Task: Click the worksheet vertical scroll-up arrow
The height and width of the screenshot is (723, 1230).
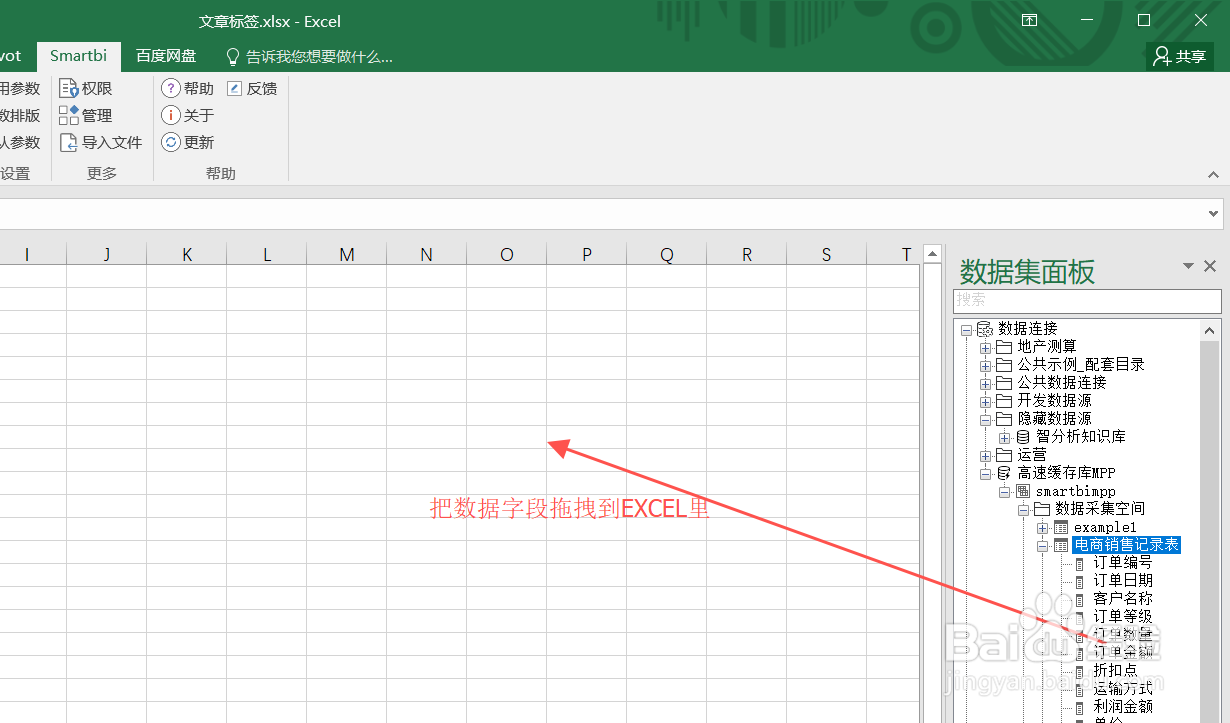Action: coord(932,254)
